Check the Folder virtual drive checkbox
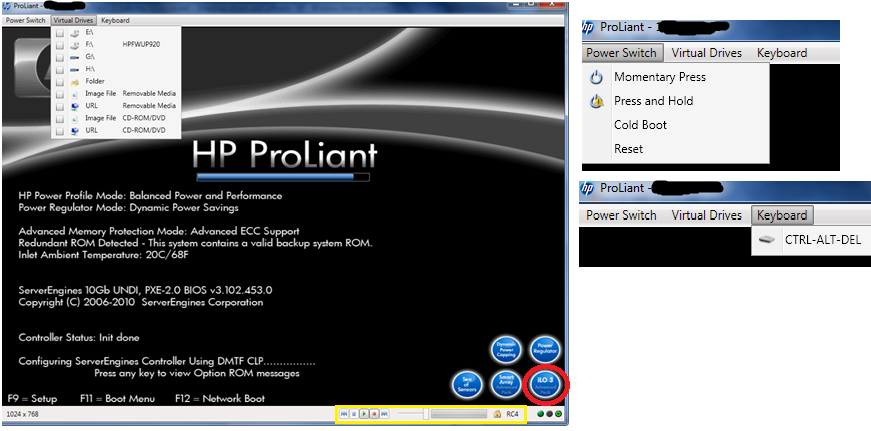The width and height of the screenshot is (871, 431). pos(60,82)
